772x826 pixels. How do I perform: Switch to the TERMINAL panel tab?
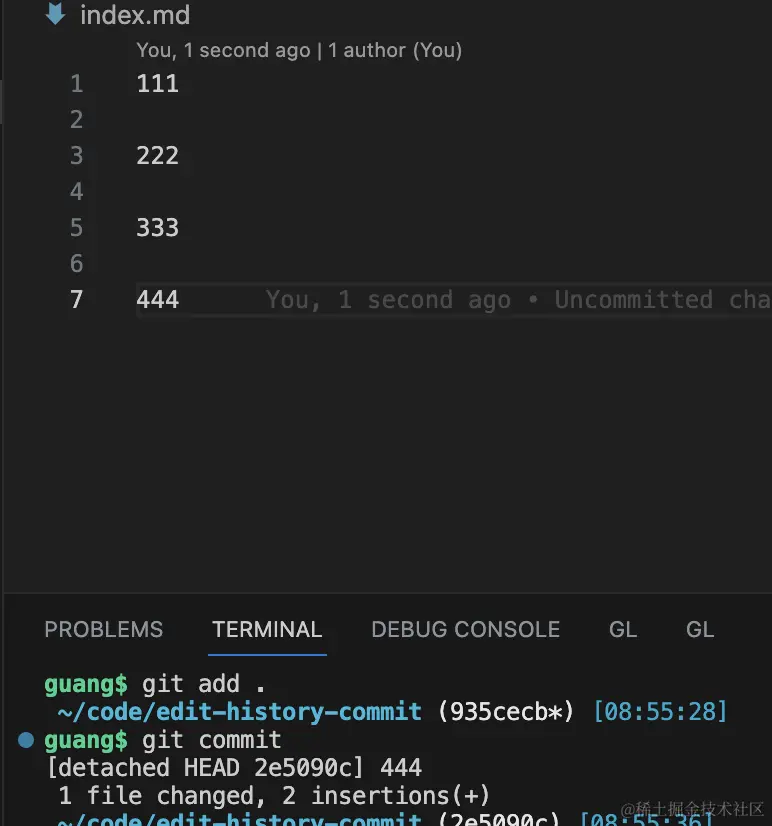[x=267, y=630]
